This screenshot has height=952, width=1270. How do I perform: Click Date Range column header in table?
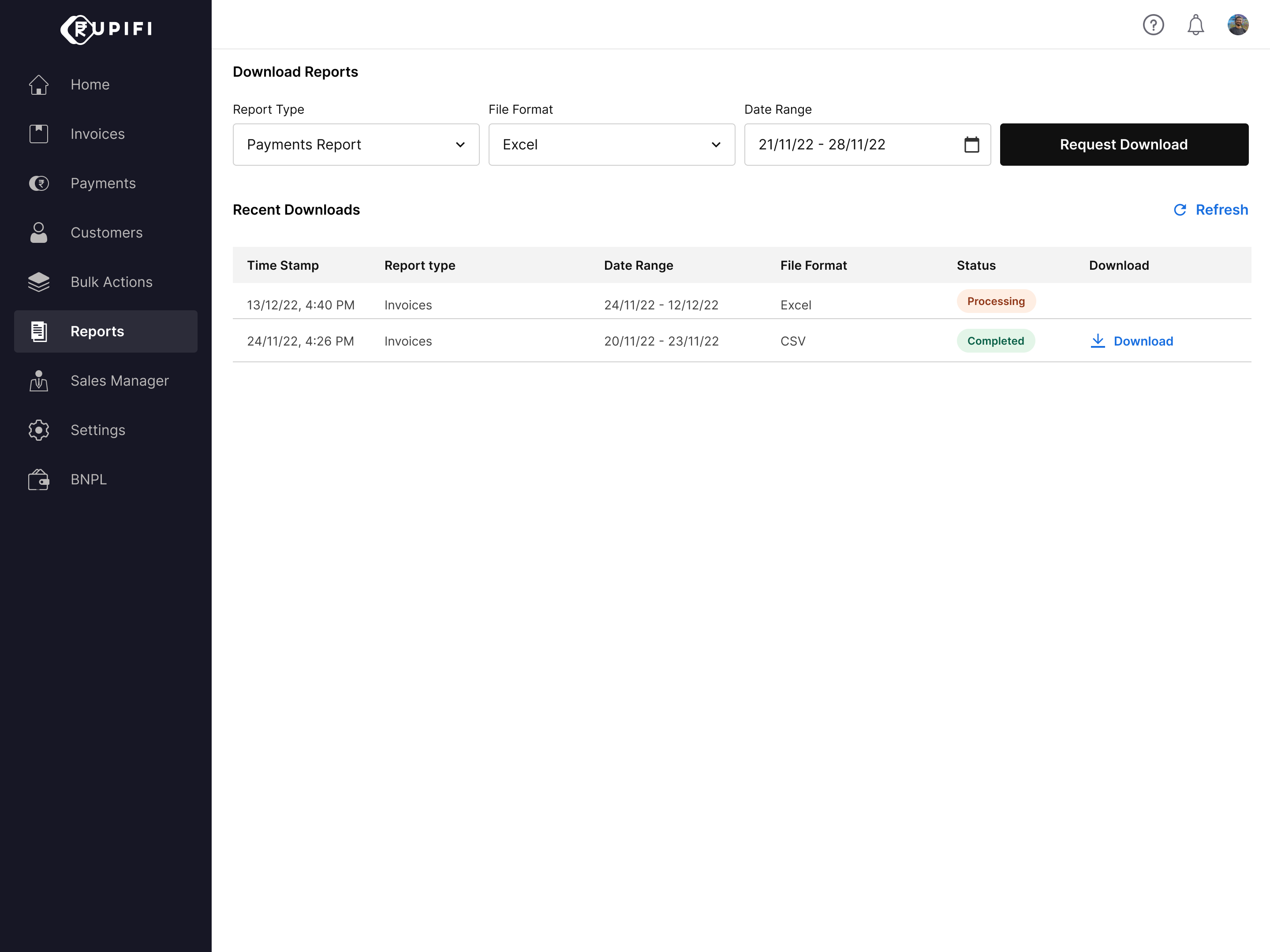(x=639, y=265)
